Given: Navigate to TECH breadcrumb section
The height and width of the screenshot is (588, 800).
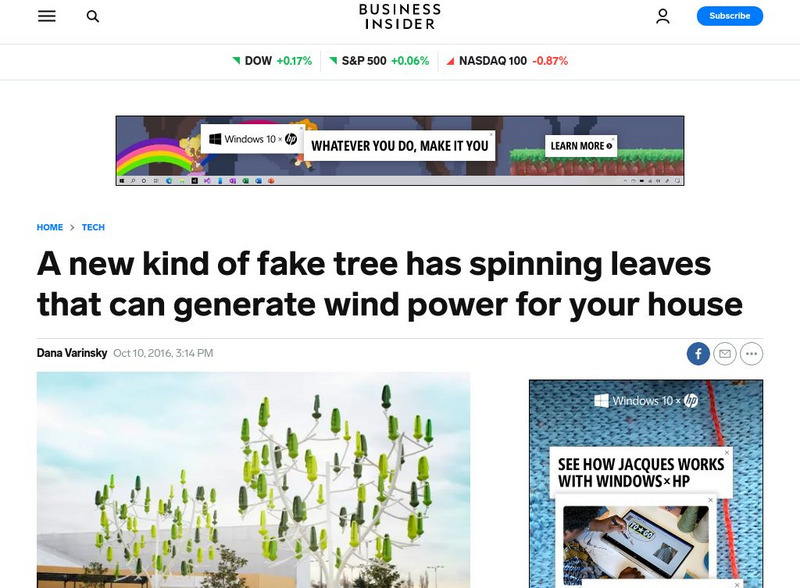Looking at the screenshot, I should click(93, 227).
